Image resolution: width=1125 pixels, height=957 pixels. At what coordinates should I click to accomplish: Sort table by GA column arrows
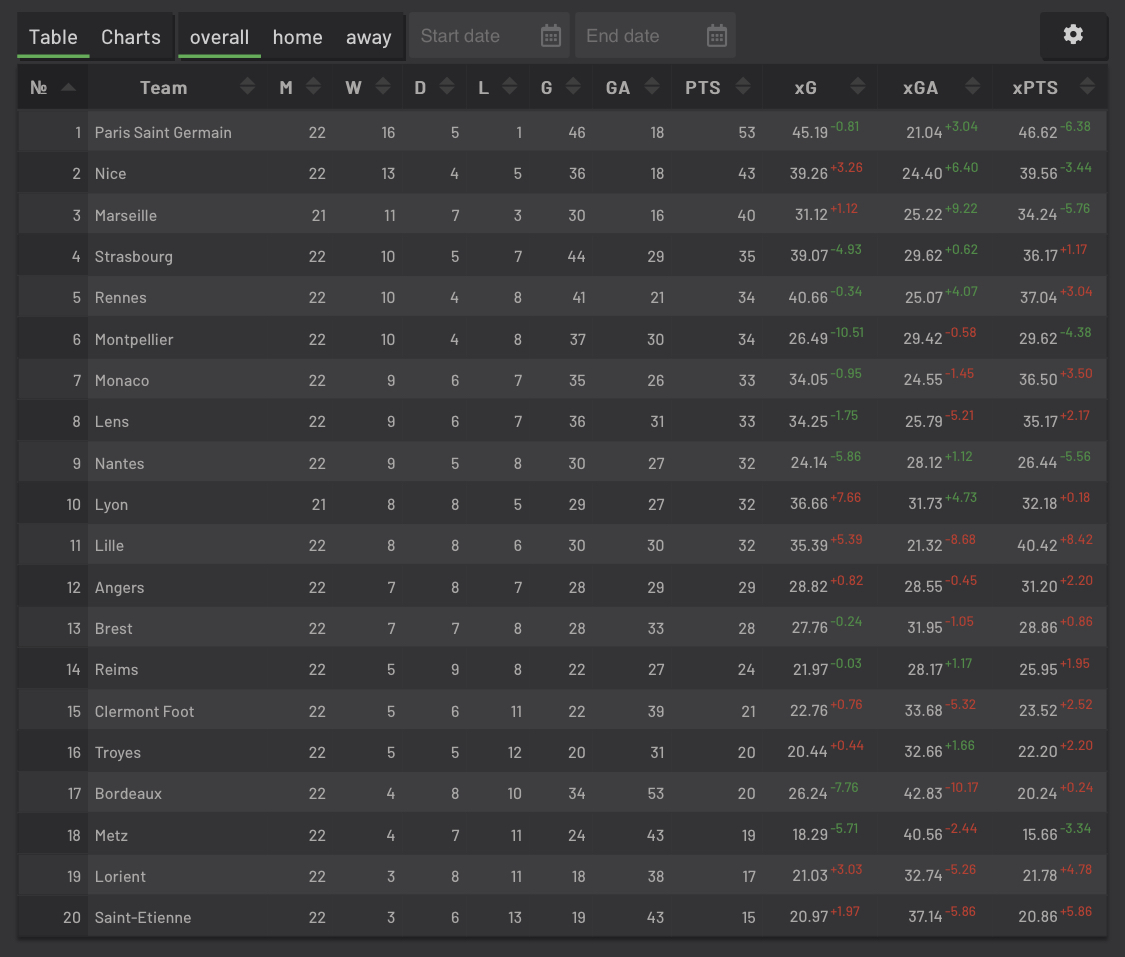pos(652,88)
